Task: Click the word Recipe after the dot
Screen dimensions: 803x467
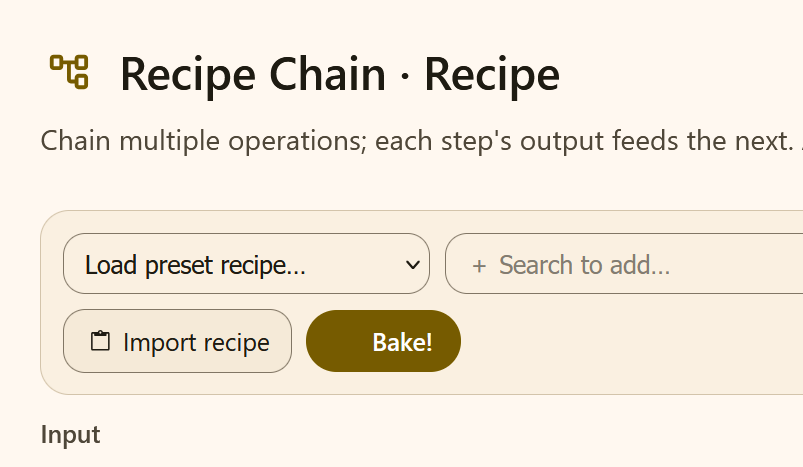Action: (x=492, y=75)
